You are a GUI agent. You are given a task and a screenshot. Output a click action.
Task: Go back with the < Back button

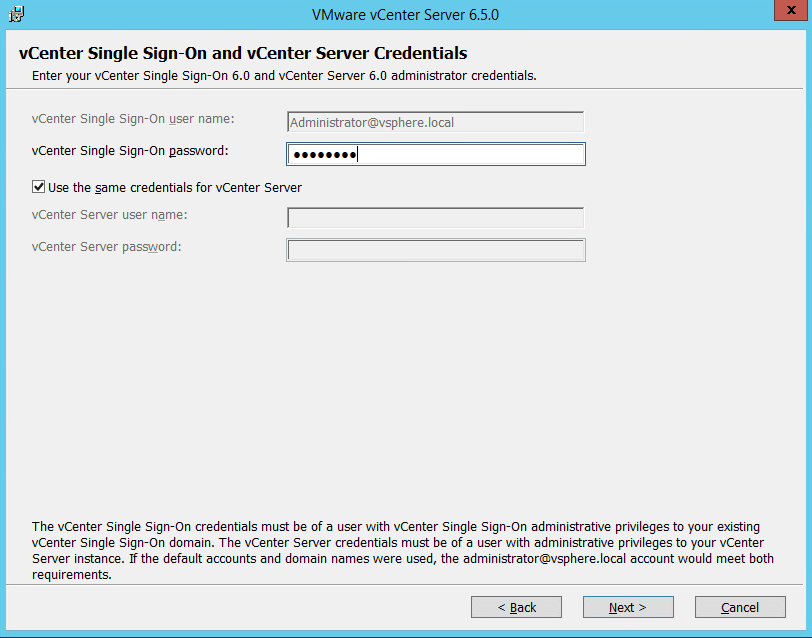point(516,607)
